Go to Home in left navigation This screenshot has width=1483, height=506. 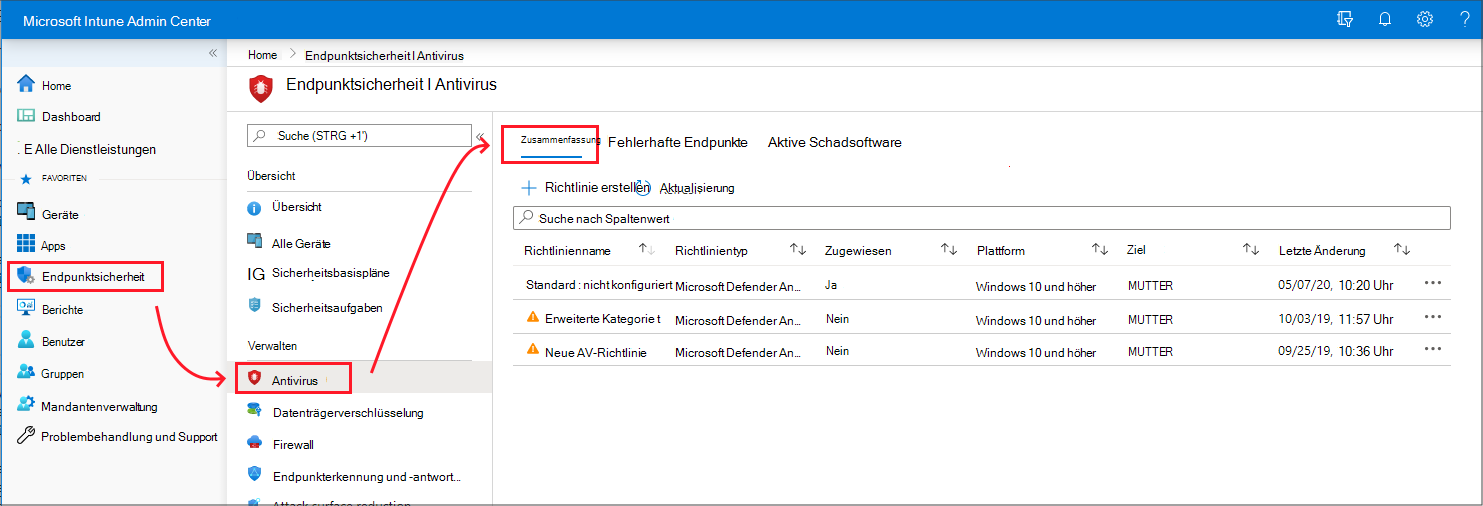point(56,86)
